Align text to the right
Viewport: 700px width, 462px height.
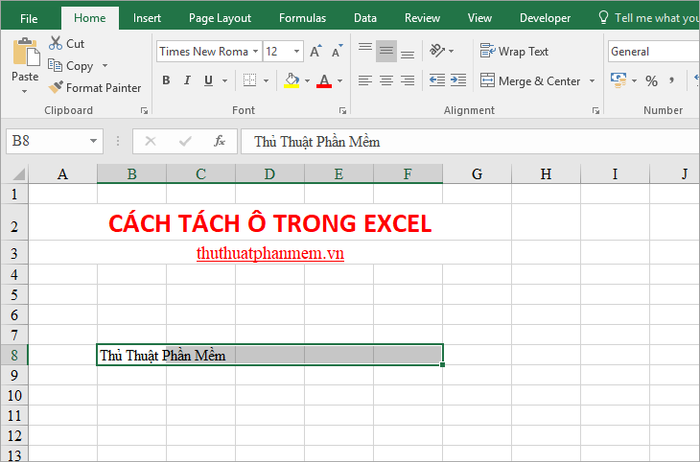click(407, 80)
